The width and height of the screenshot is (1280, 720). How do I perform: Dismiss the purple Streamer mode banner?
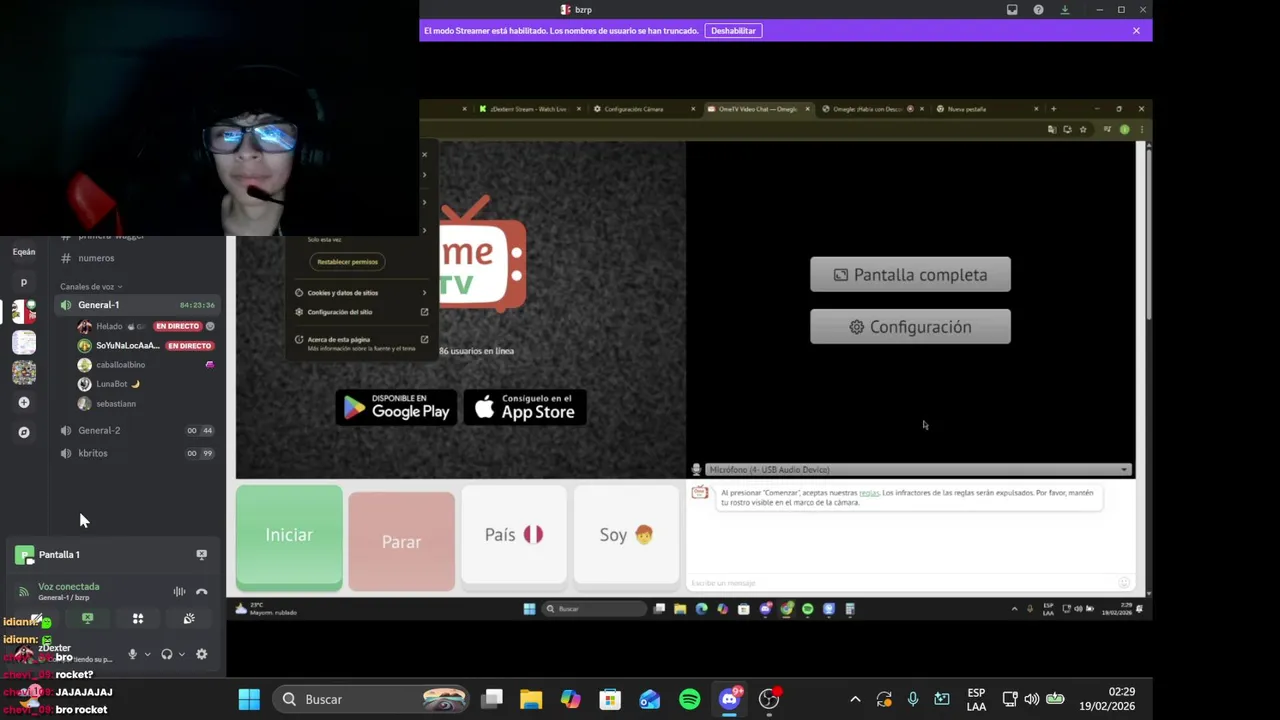click(x=1136, y=31)
